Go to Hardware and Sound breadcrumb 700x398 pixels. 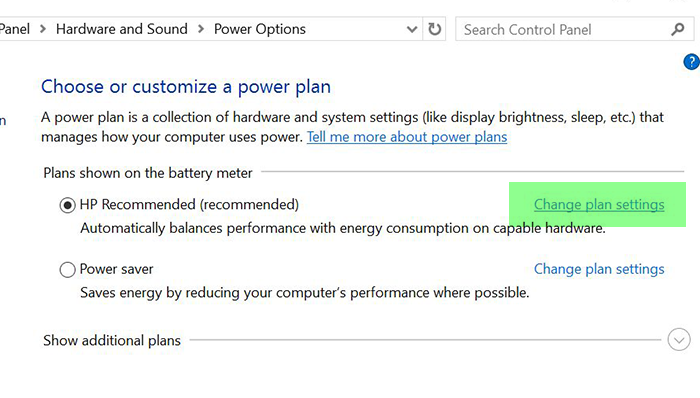coord(121,29)
